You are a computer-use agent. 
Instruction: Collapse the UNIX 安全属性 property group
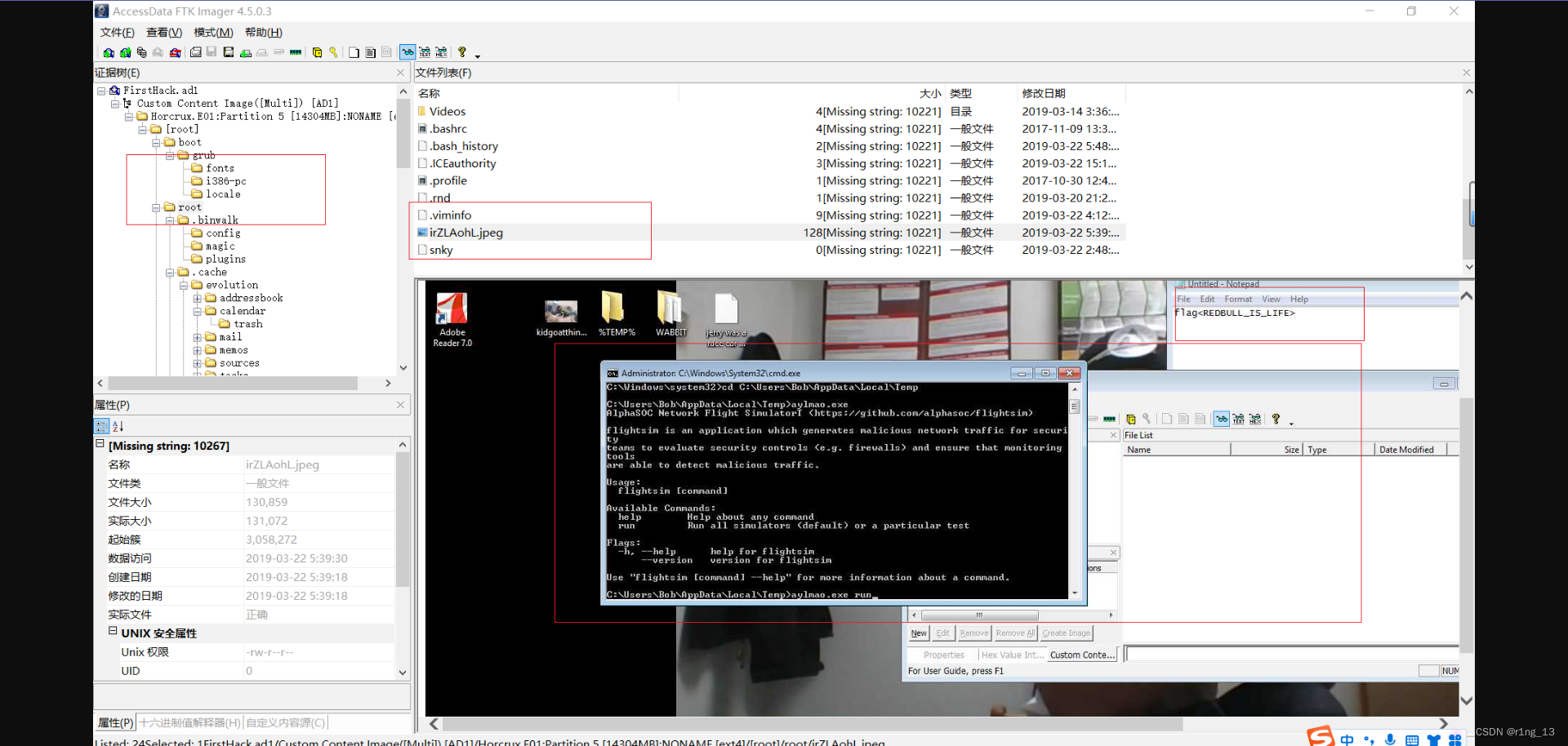pos(113,631)
